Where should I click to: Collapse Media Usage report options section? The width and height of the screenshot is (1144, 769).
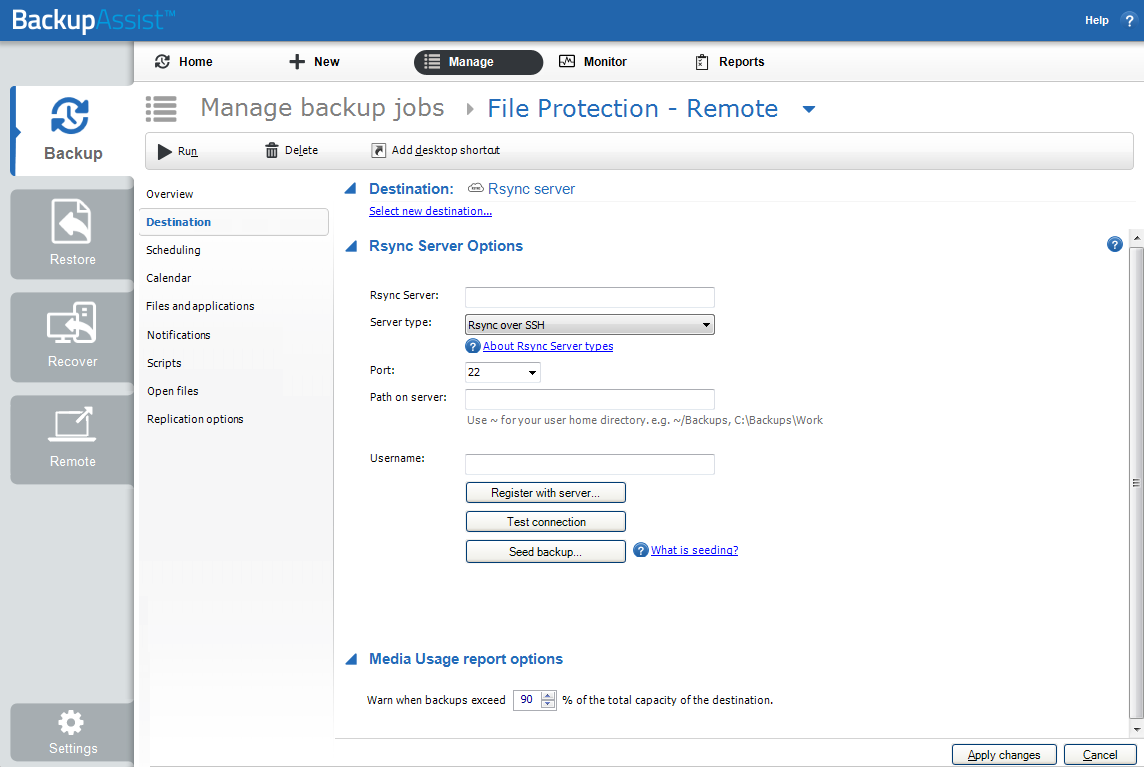(x=351, y=659)
